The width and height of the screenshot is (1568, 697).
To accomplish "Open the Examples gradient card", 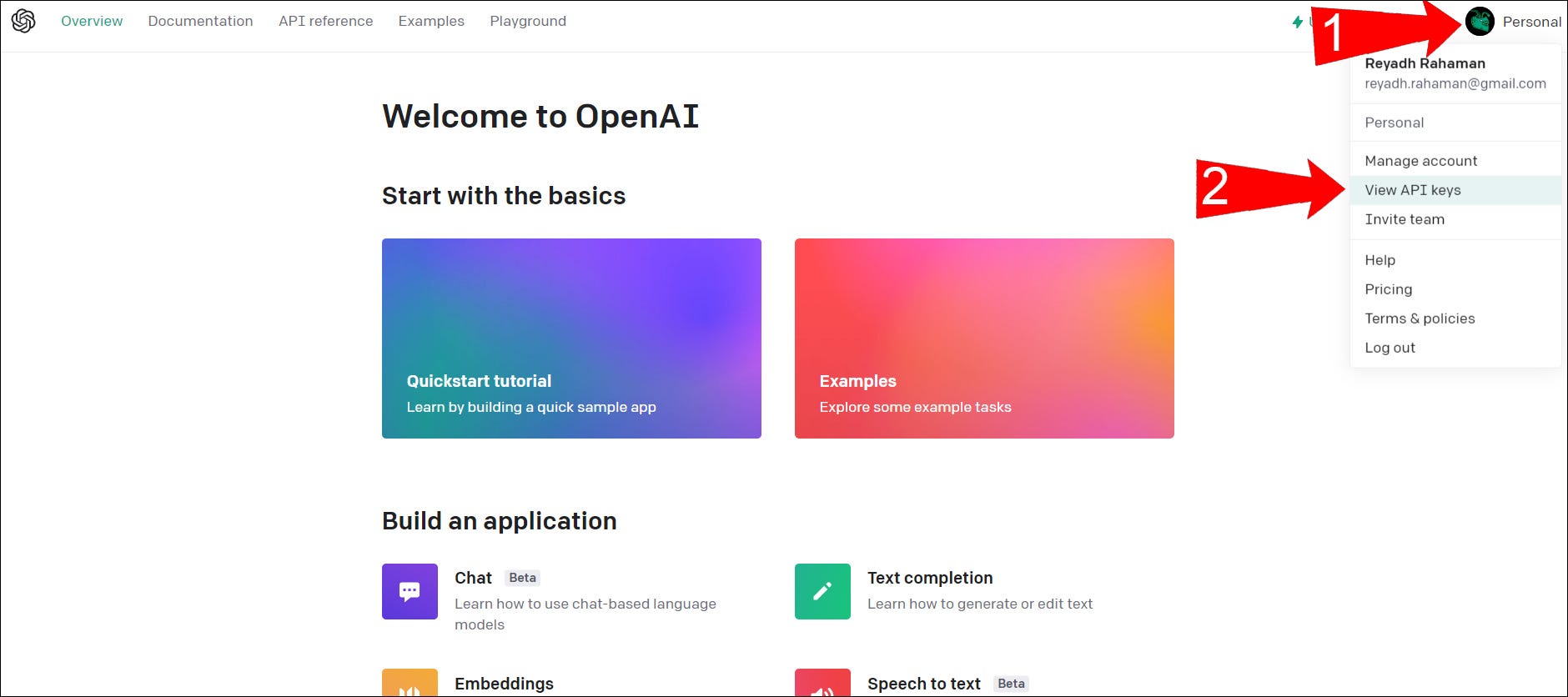I will coord(984,338).
